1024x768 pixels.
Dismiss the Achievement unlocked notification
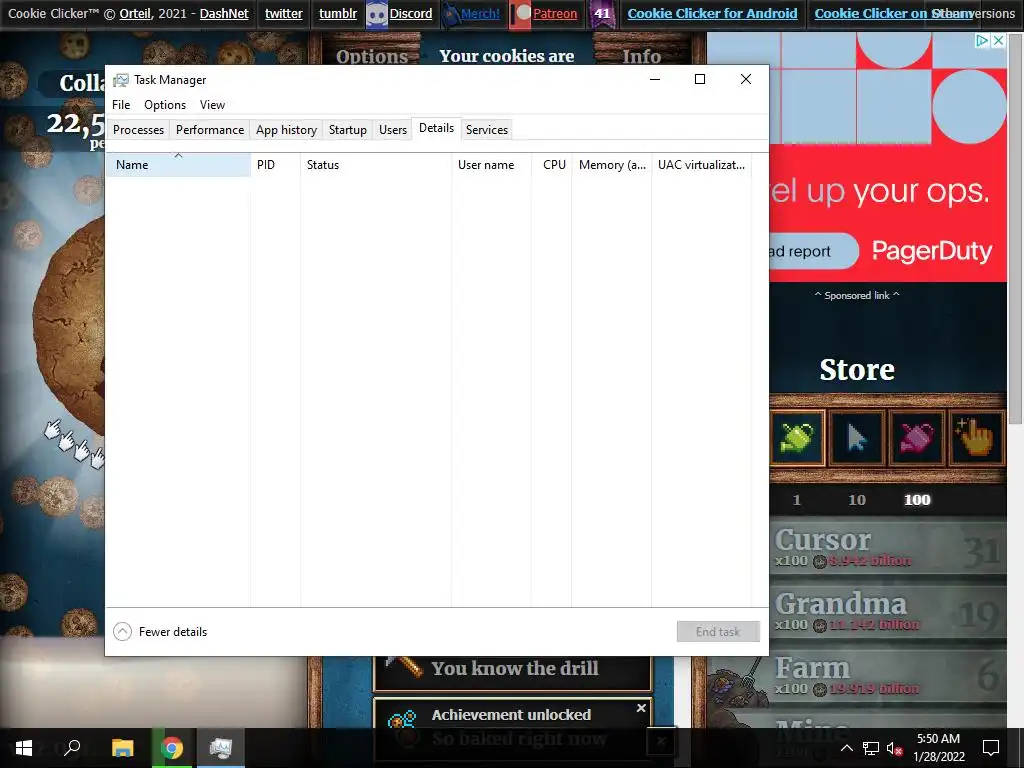pos(641,708)
